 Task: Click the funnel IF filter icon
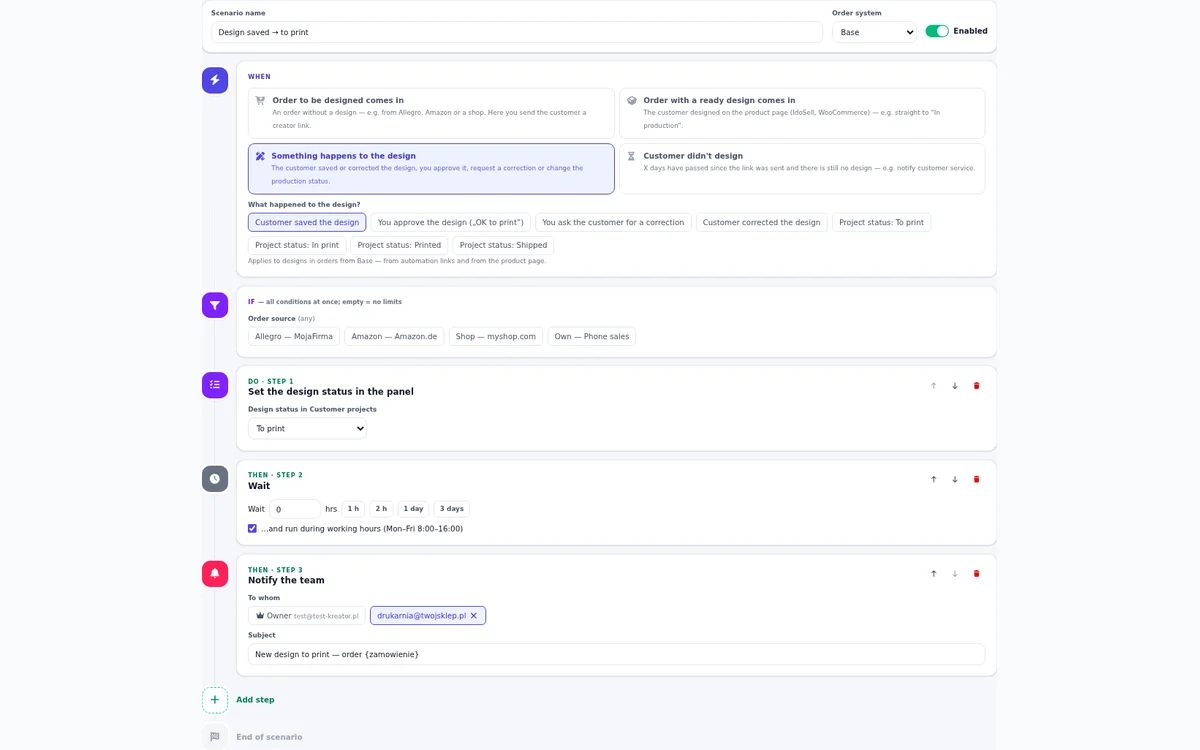click(215, 305)
